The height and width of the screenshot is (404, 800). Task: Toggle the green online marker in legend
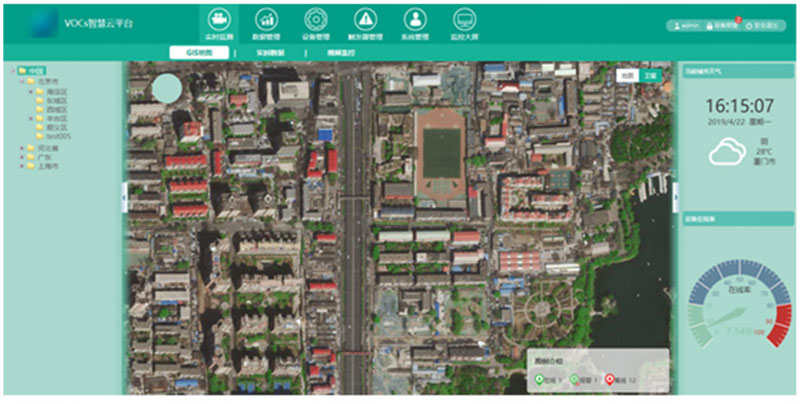coord(541,380)
